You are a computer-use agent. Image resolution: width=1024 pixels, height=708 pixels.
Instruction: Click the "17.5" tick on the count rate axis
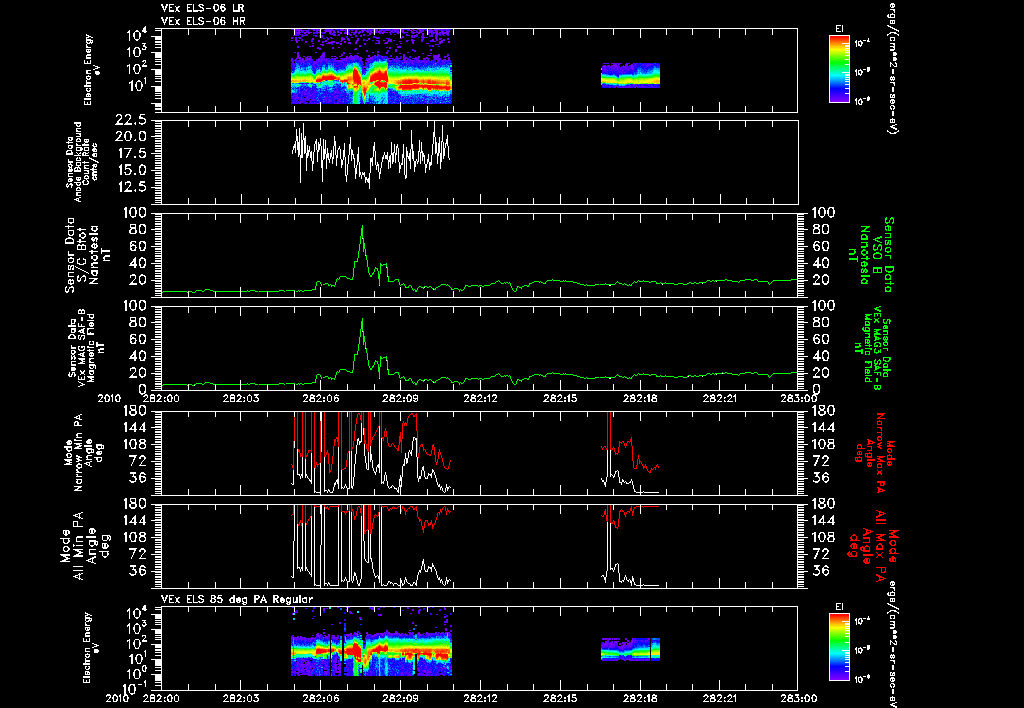pyautogui.click(x=131, y=153)
